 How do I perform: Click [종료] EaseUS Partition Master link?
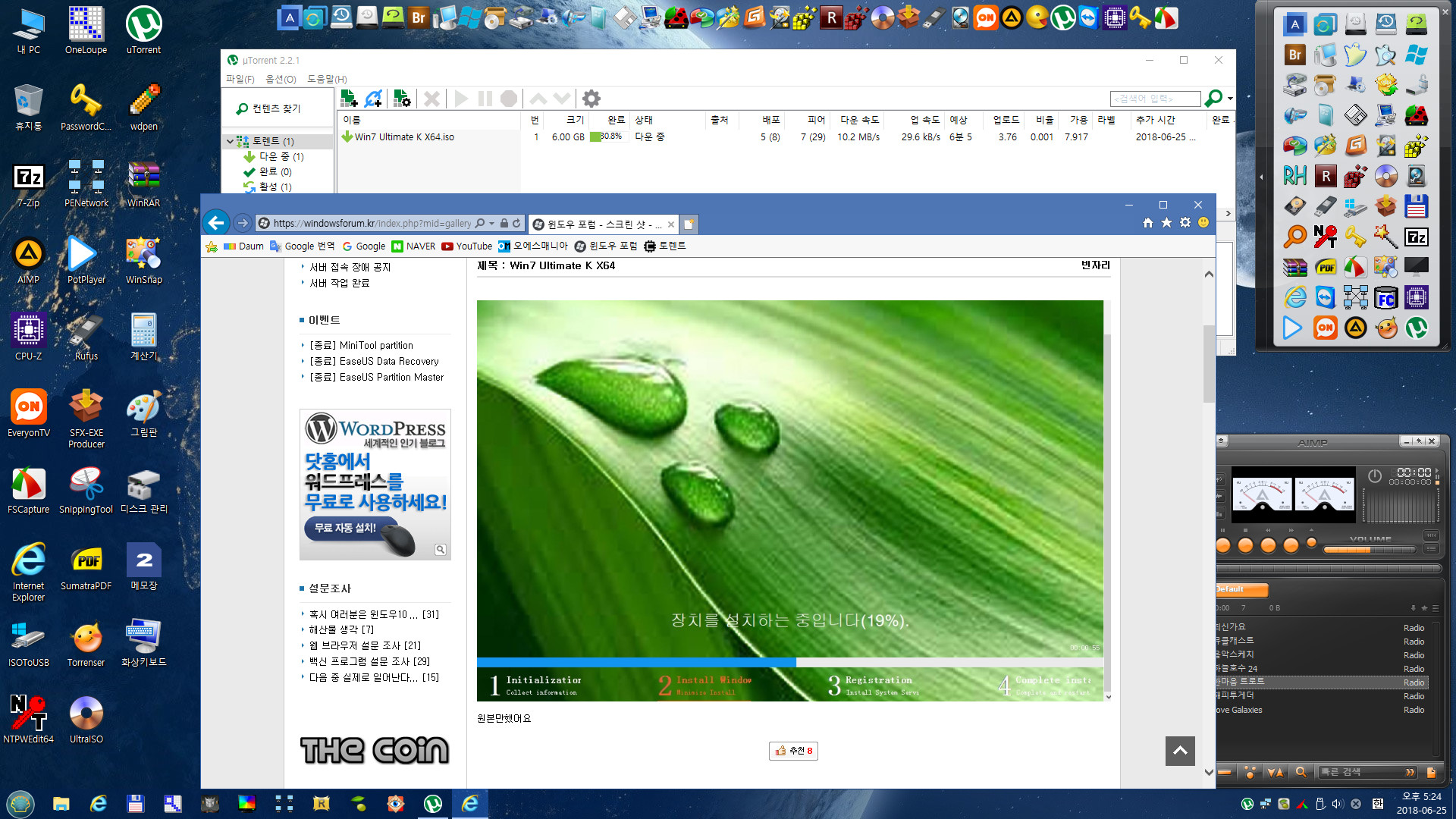377,377
